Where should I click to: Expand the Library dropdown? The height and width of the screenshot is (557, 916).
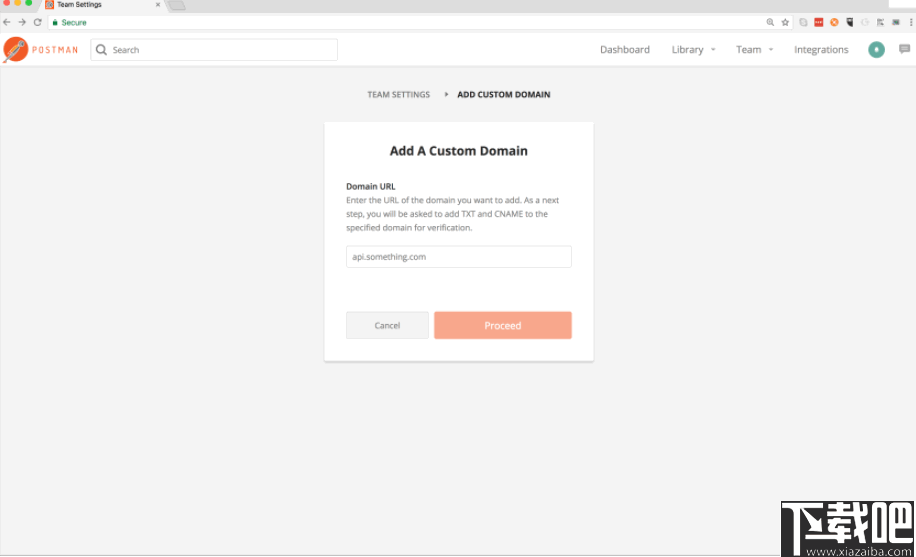pos(693,49)
